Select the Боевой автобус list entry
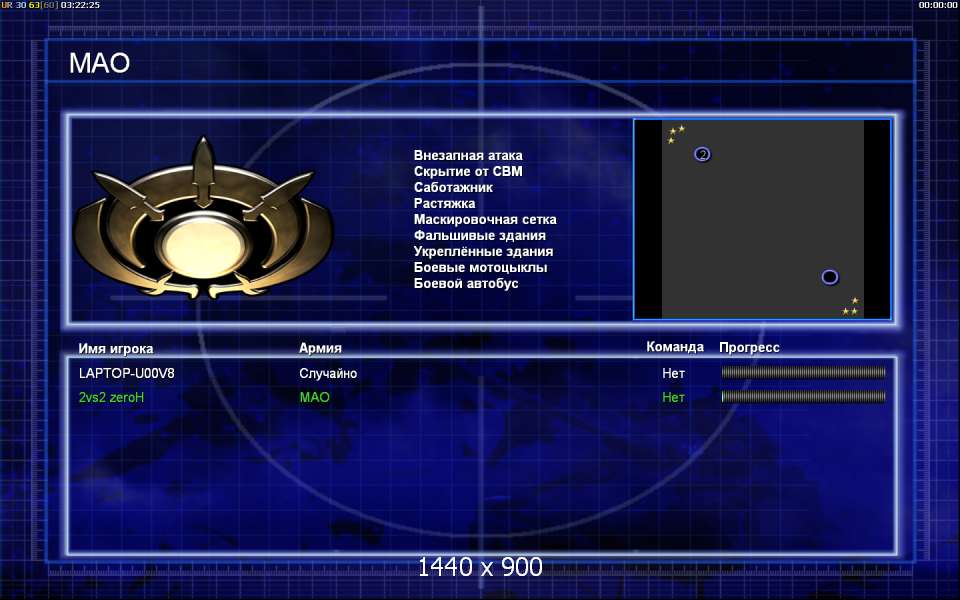This screenshot has height=600, width=960. tap(466, 283)
